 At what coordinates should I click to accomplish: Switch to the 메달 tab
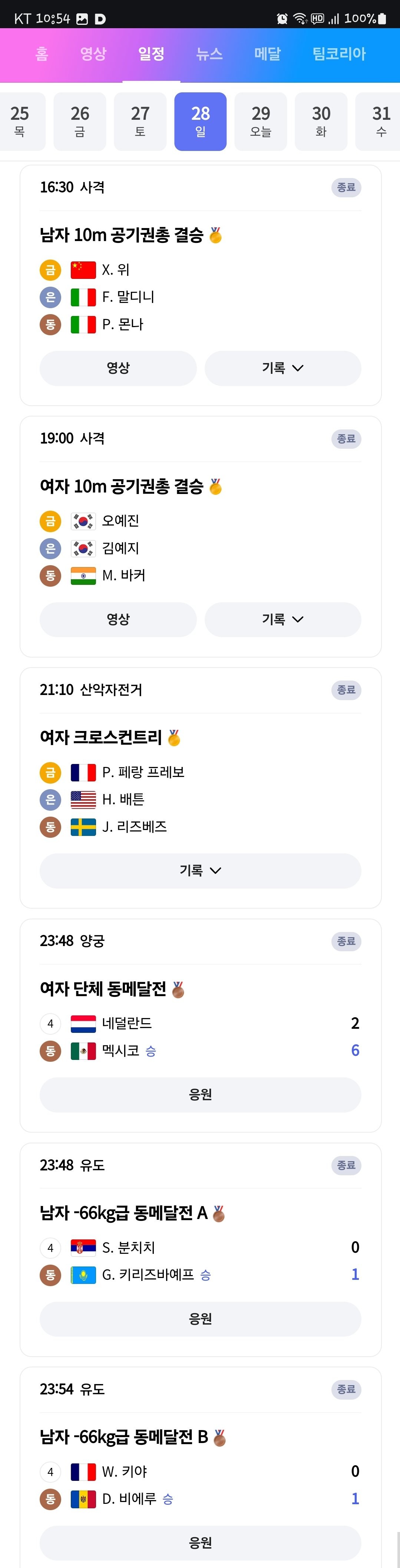click(x=267, y=53)
